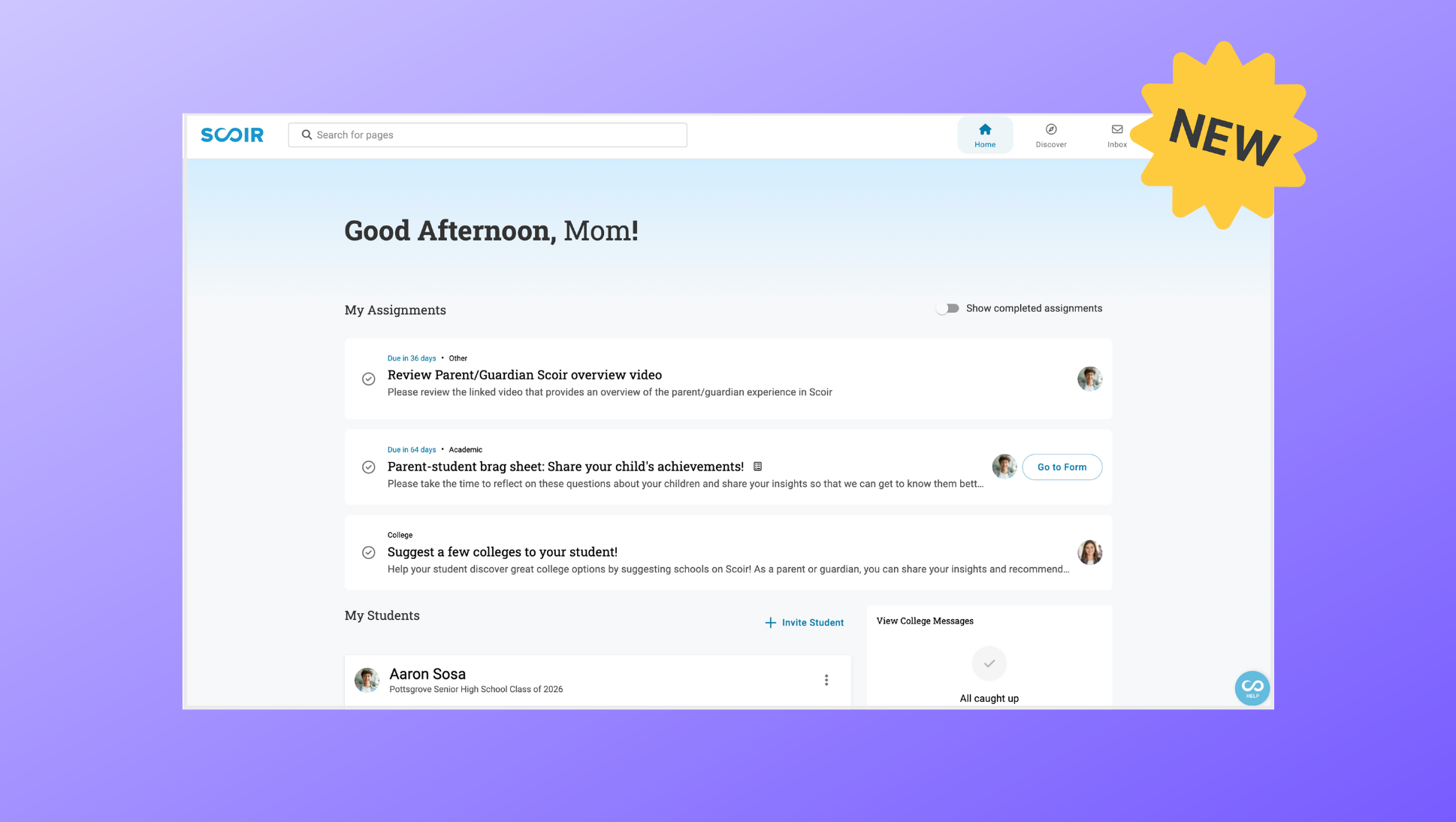Image resolution: width=1456 pixels, height=822 pixels.
Task: Click the Search for pages input field
Action: [x=487, y=134]
